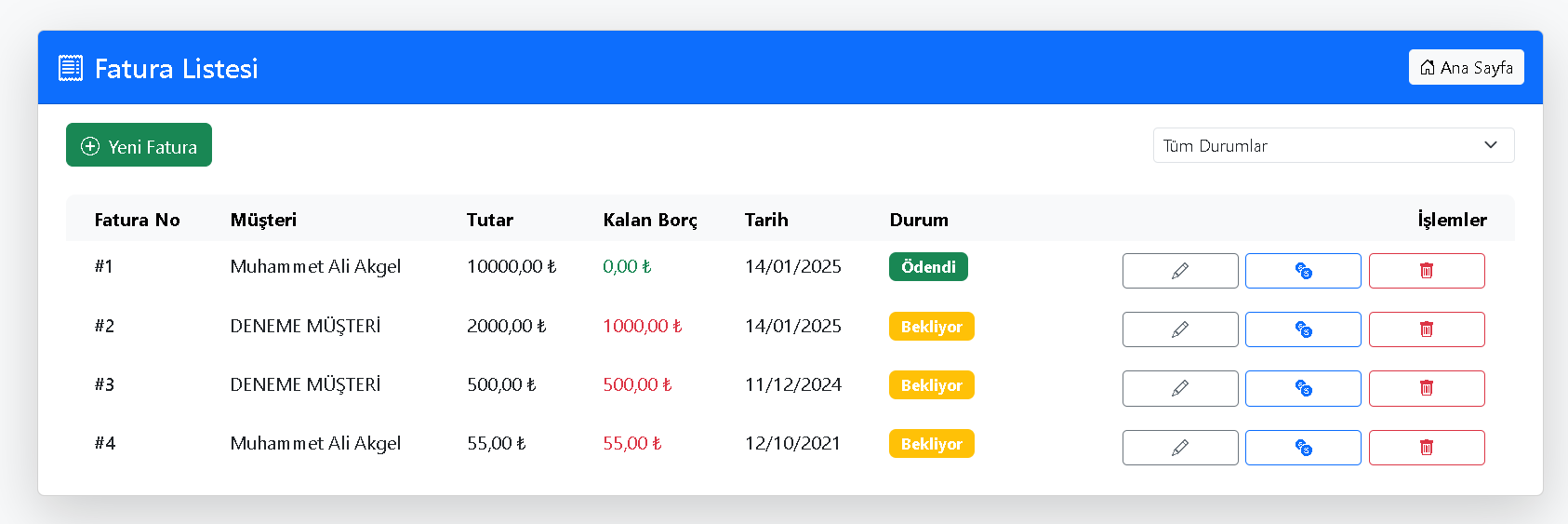Click the payment coins icon for invoice #2
Image resolution: width=1568 pixels, height=524 pixels.
pyautogui.click(x=1303, y=329)
